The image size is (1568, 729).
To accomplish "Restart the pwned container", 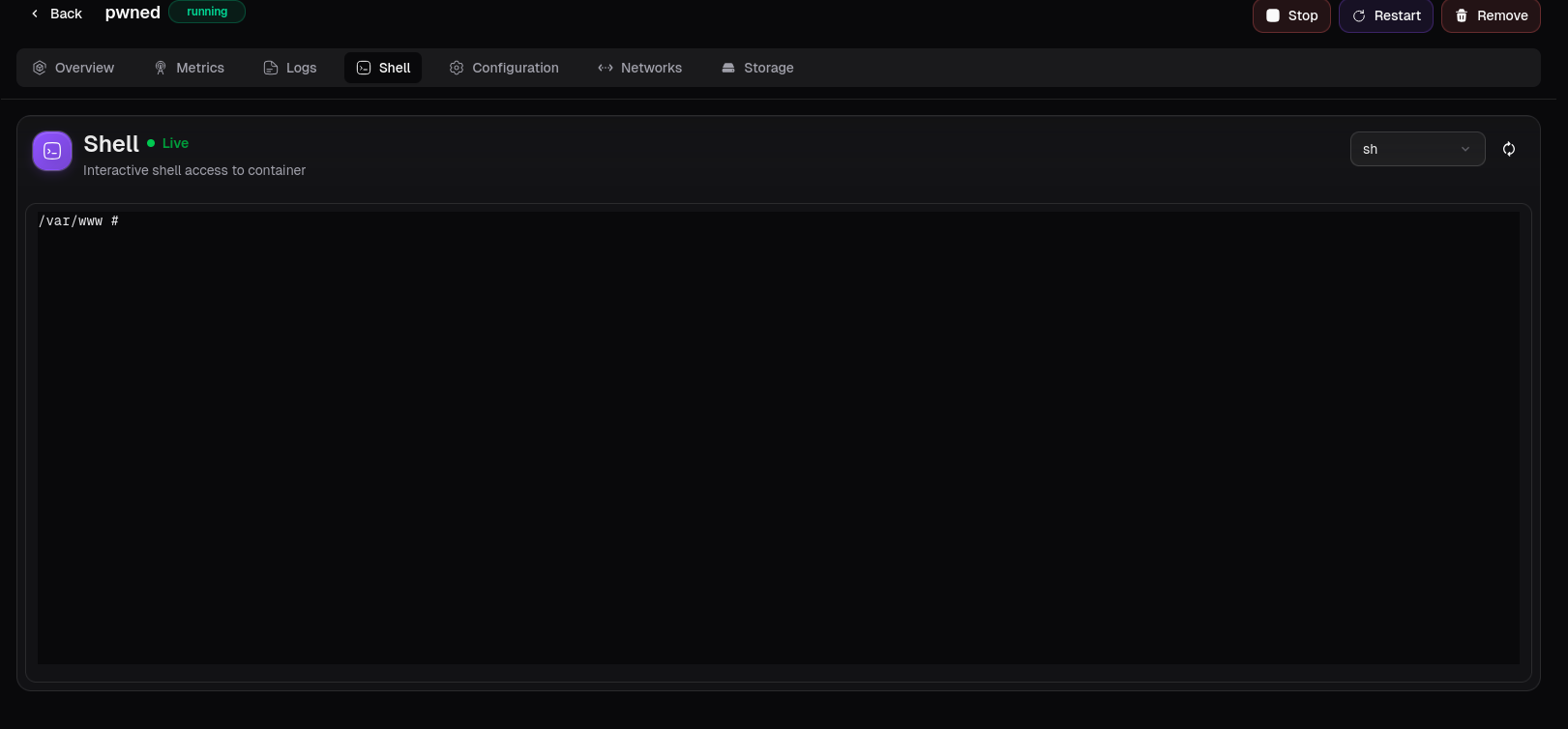I will 1386,15.
